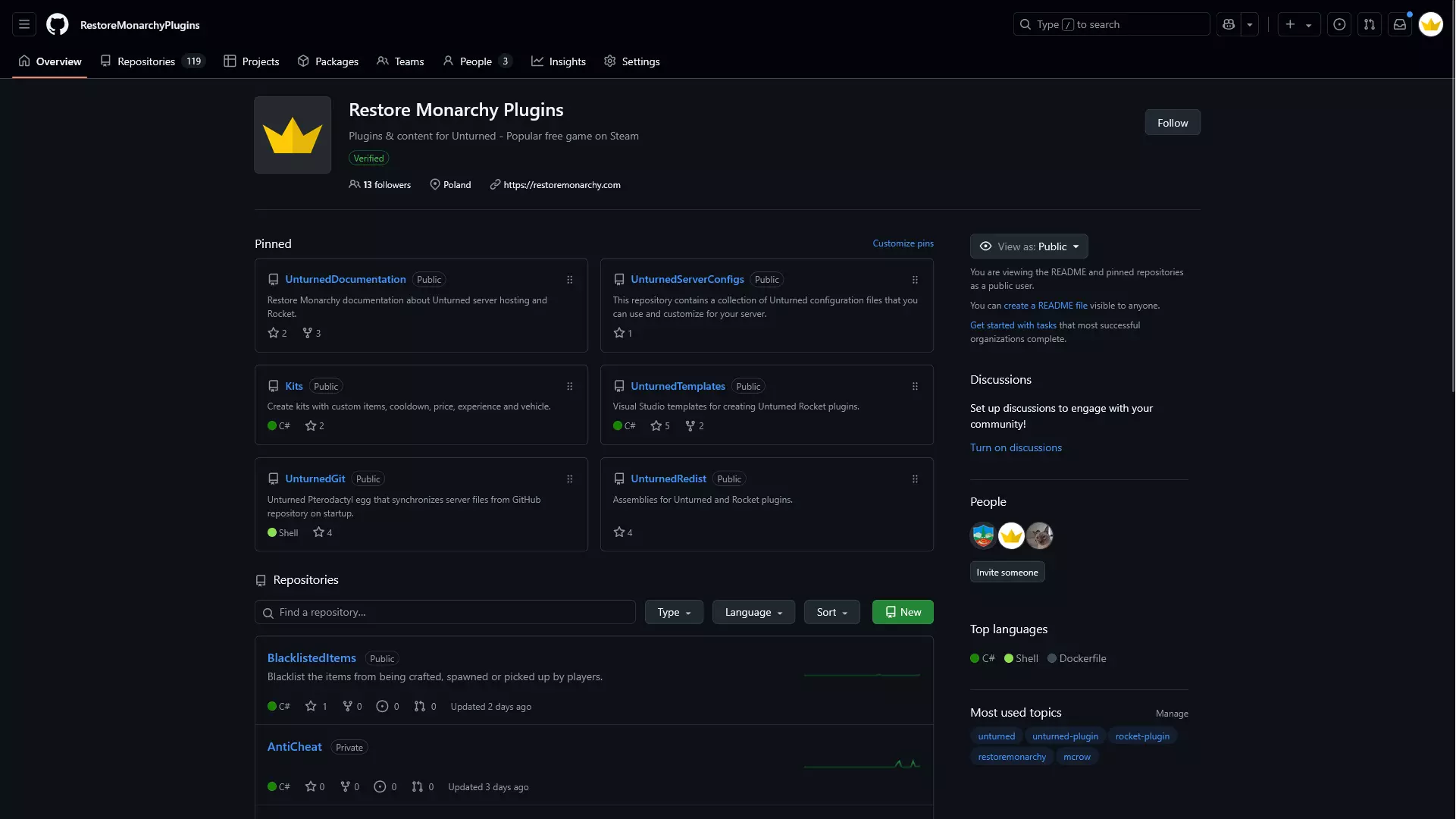Open the AntiCheat repository
1456x819 pixels.
[x=295, y=747]
